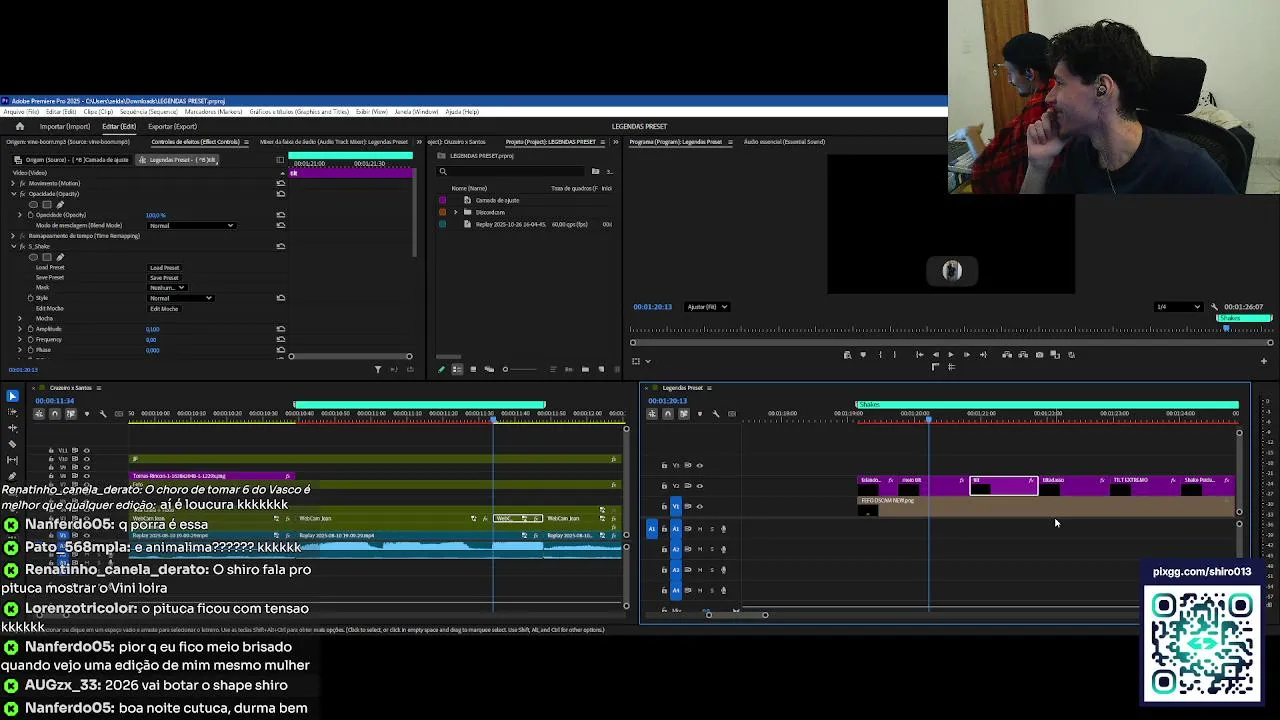Switch Project panel to icon view
The height and width of the screenshot is (720, 1280).
(473, 369)
